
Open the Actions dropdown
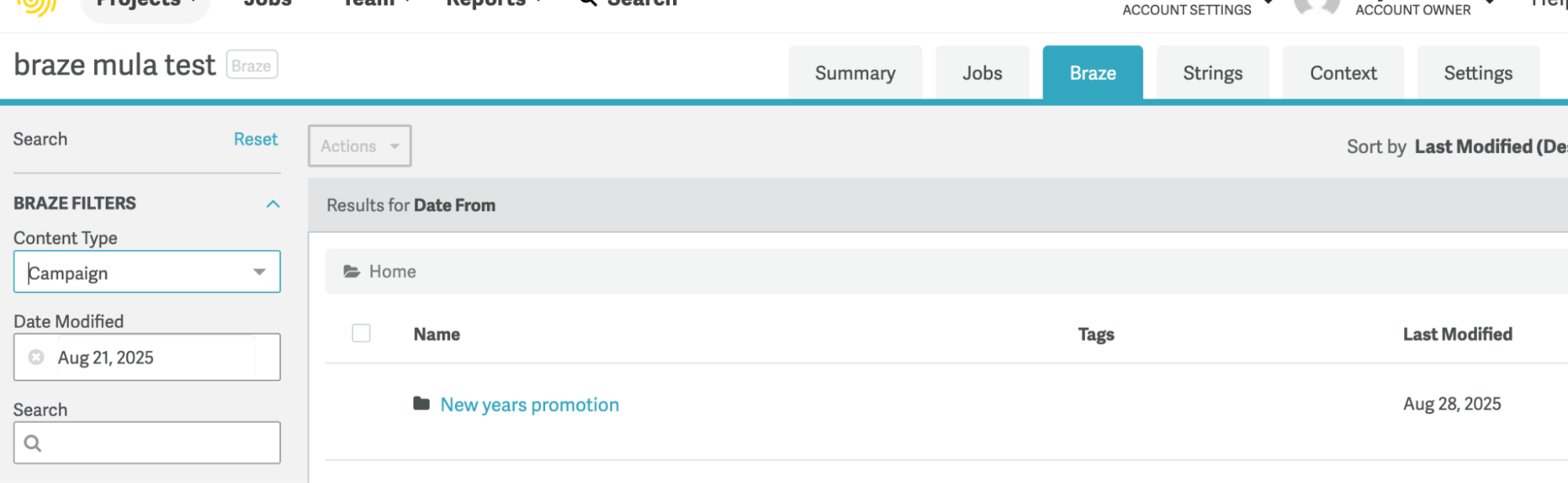[359, 145]
